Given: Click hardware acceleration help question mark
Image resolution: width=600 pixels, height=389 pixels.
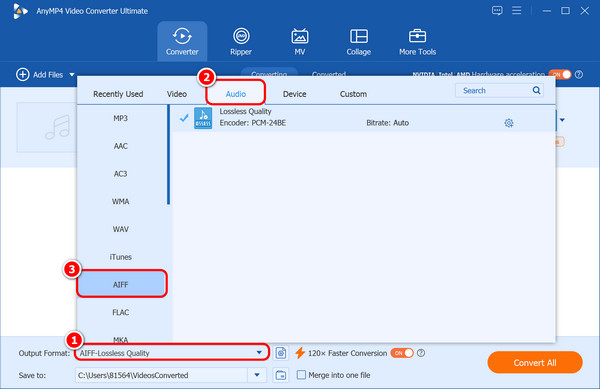Looking at the screenshot, I should tap(579, 75).
